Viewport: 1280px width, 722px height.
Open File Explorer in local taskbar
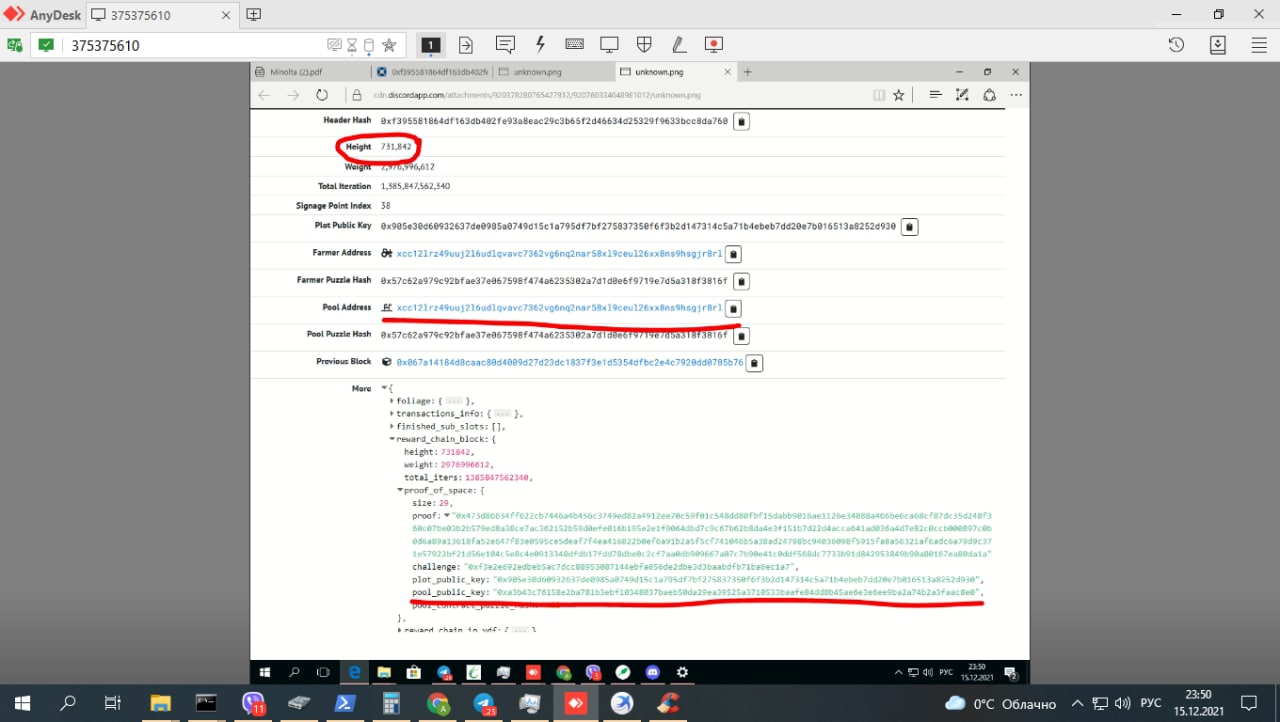click(160, 703)
